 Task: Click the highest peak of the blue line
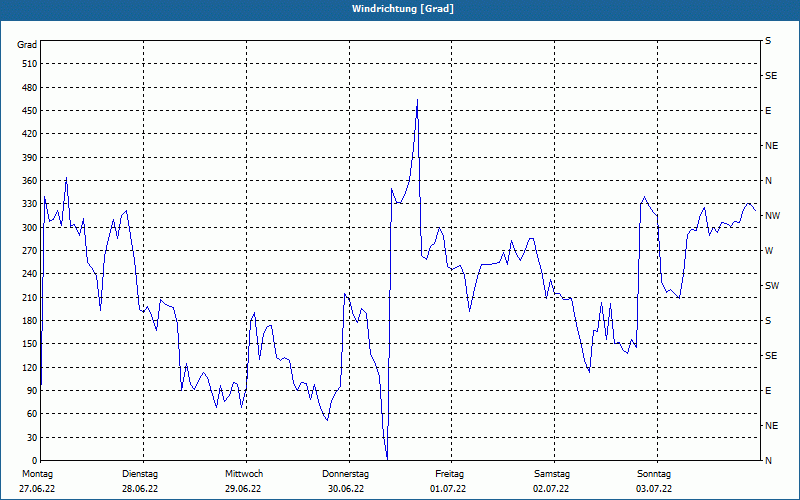417,100
